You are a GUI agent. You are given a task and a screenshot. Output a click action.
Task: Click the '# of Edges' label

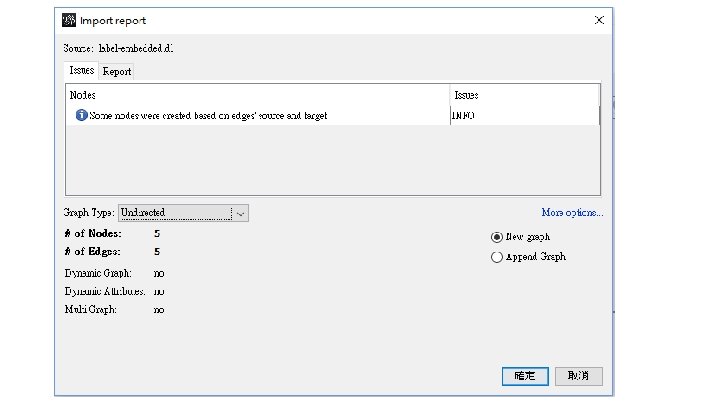(x=92, y=252)
